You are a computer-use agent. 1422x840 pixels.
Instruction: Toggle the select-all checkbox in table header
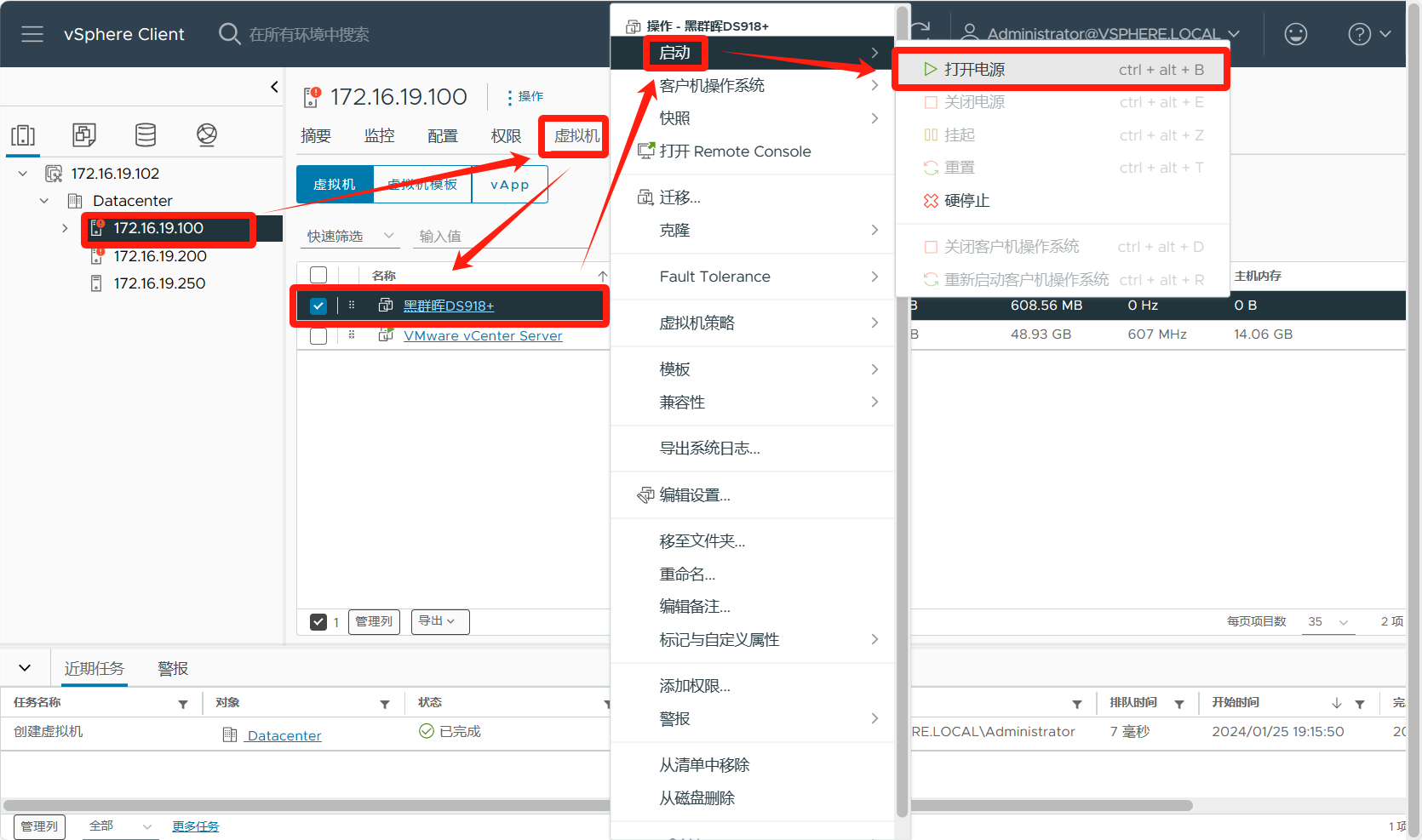tap(318, 276)
